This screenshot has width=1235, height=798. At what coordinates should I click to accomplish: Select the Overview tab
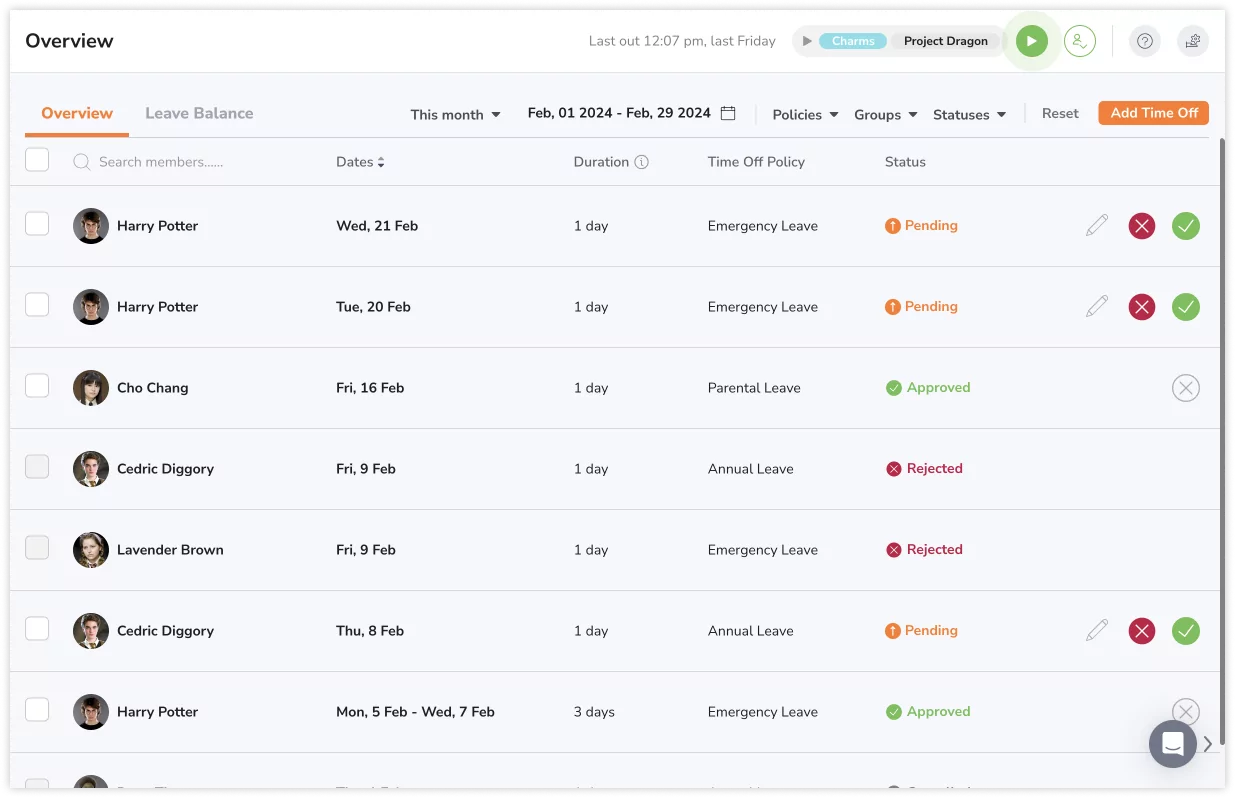(x=77, y=113)
